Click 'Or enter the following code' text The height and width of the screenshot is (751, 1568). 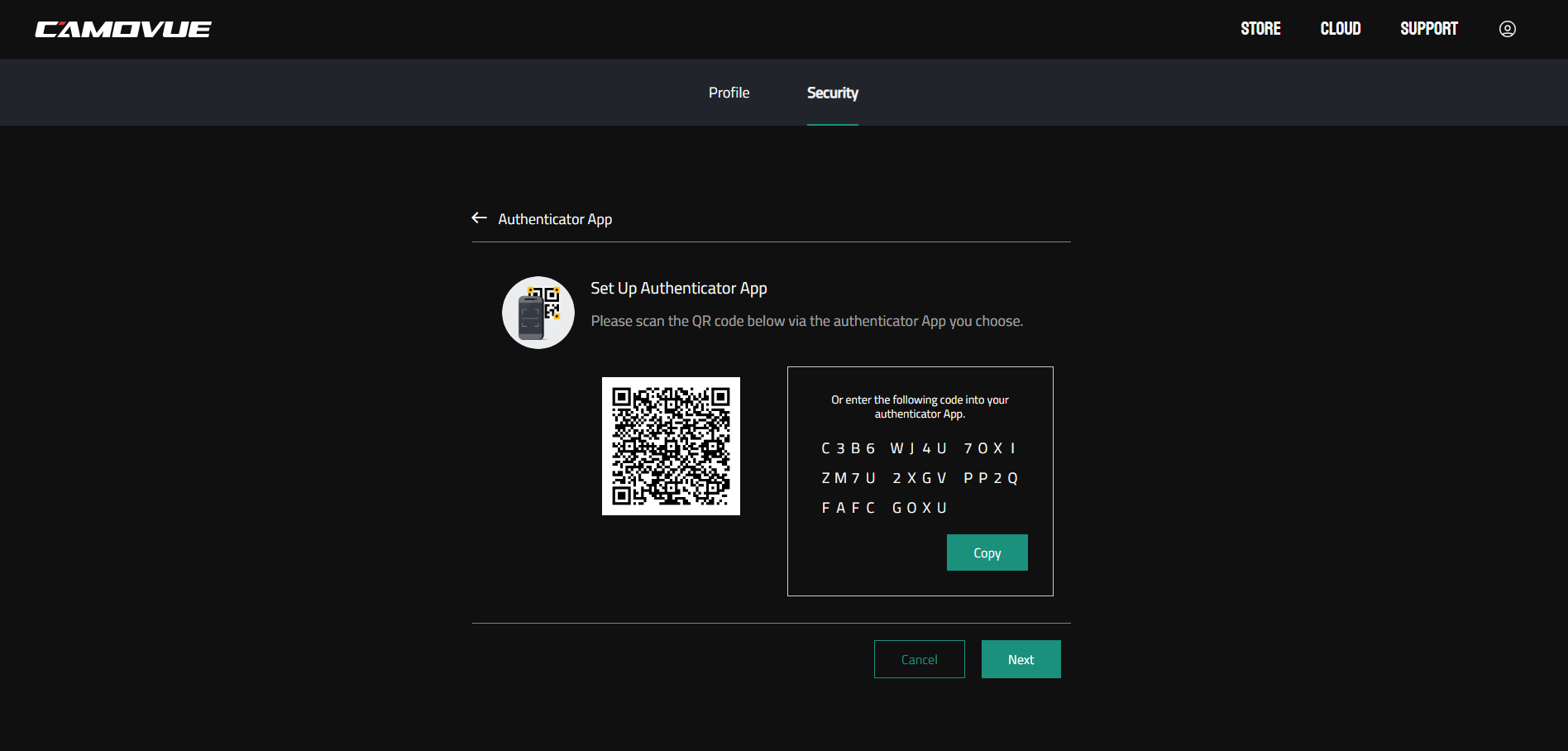tap(920, 407)
